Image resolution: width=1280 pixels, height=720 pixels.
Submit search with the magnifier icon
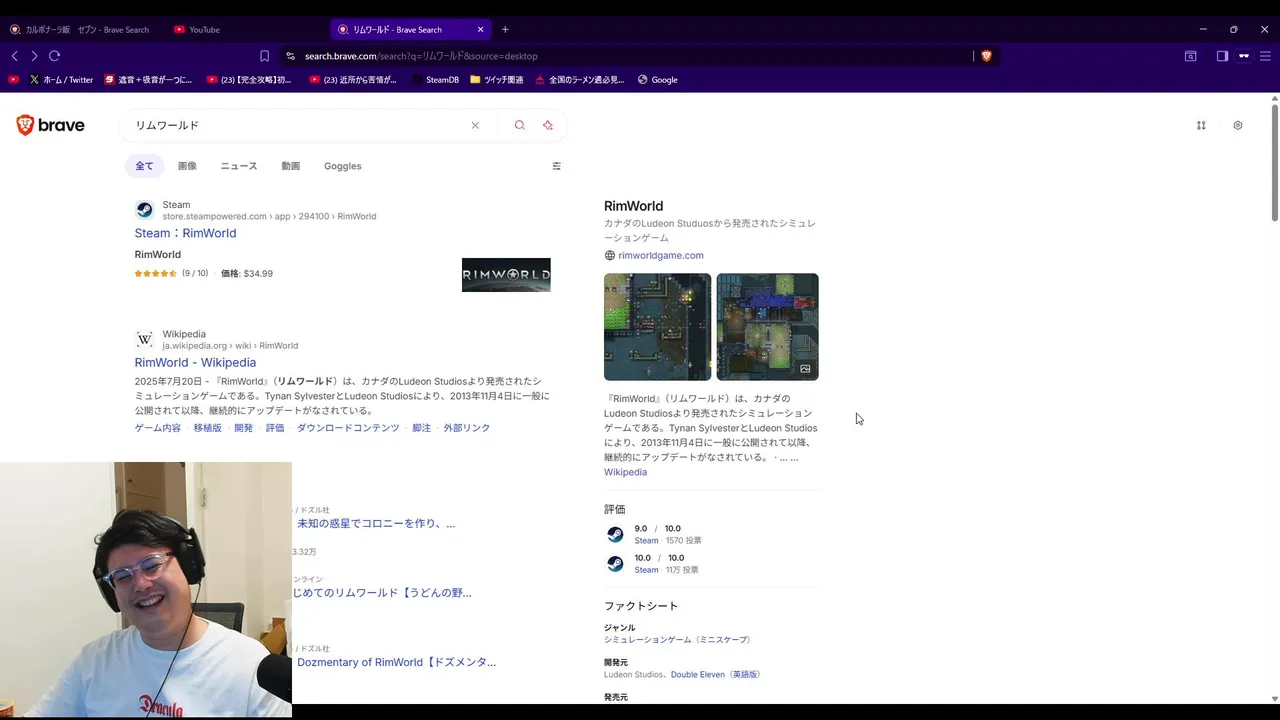click(519, 125)
